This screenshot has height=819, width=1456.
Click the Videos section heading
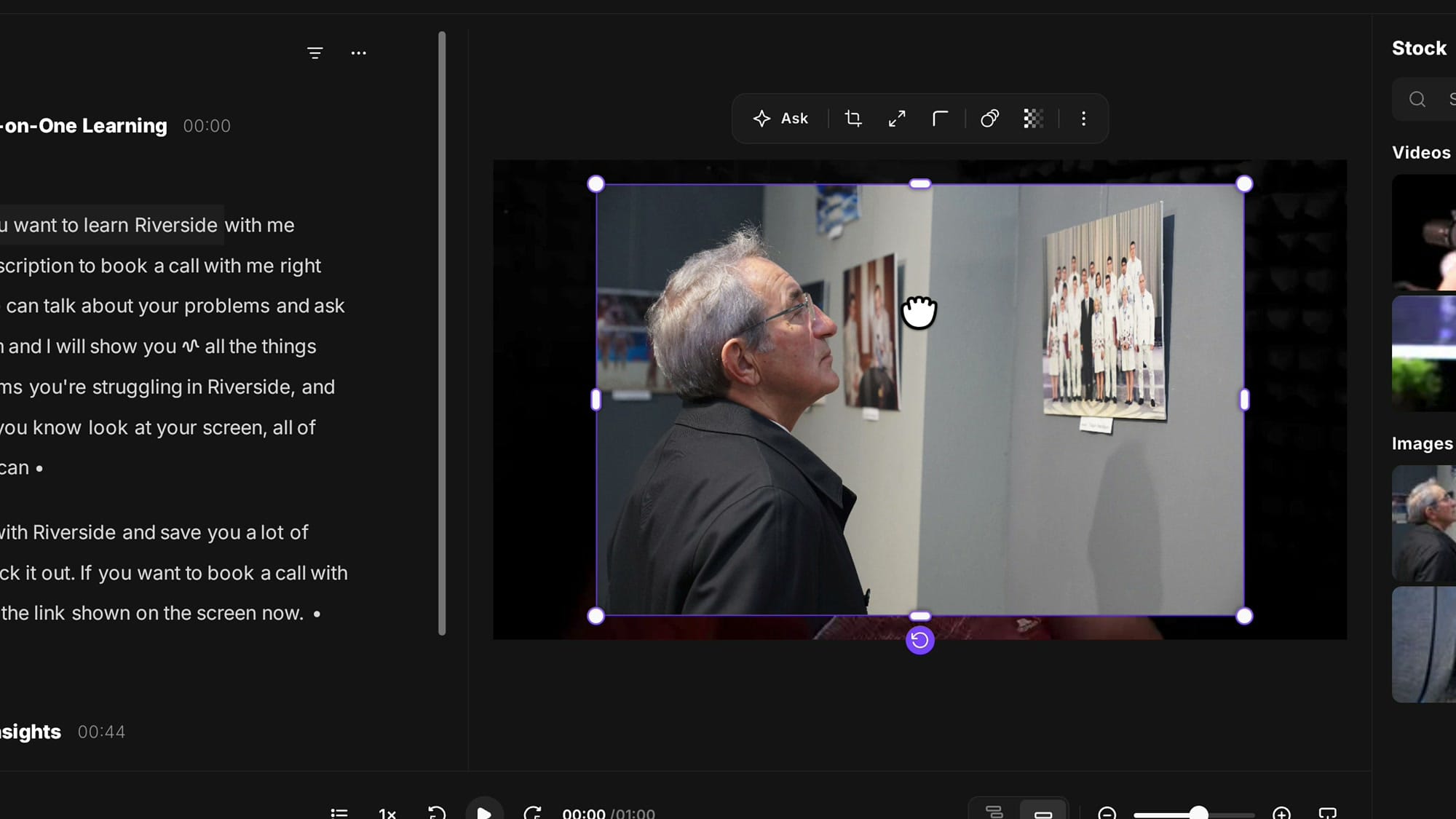pyautogui.click(x=1421, y=153)
